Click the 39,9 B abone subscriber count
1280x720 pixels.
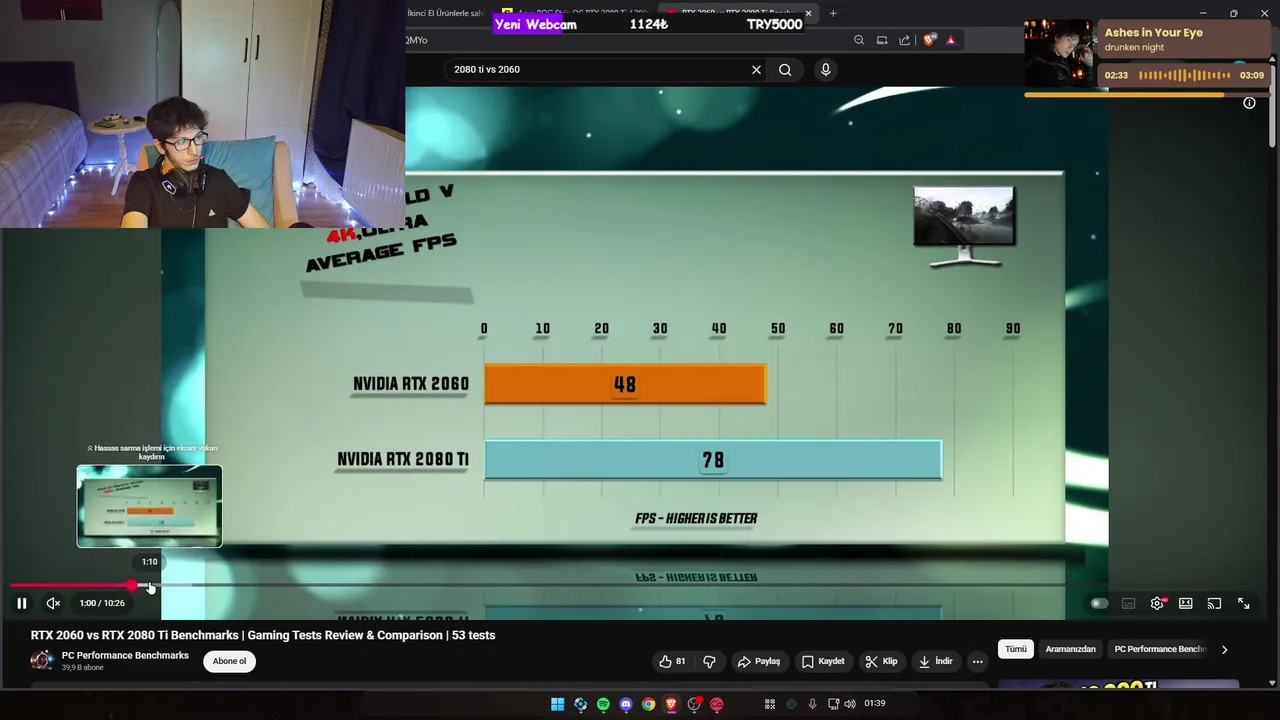(83, 668)
